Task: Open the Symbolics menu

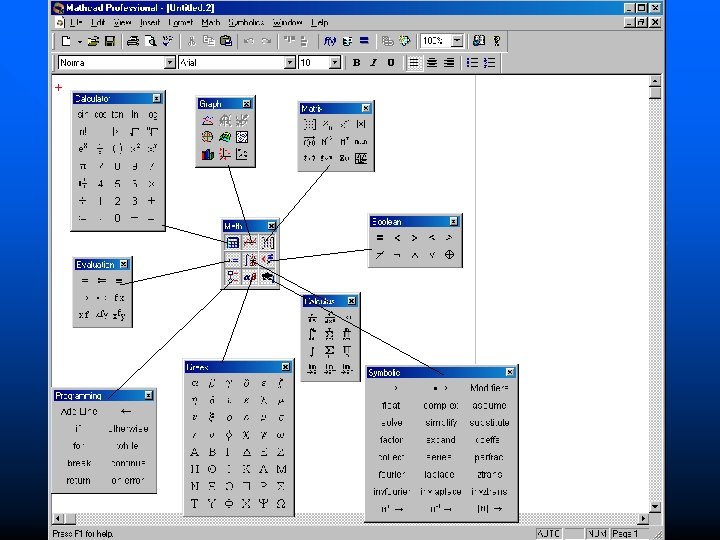Action: click(x=246, y=22)
